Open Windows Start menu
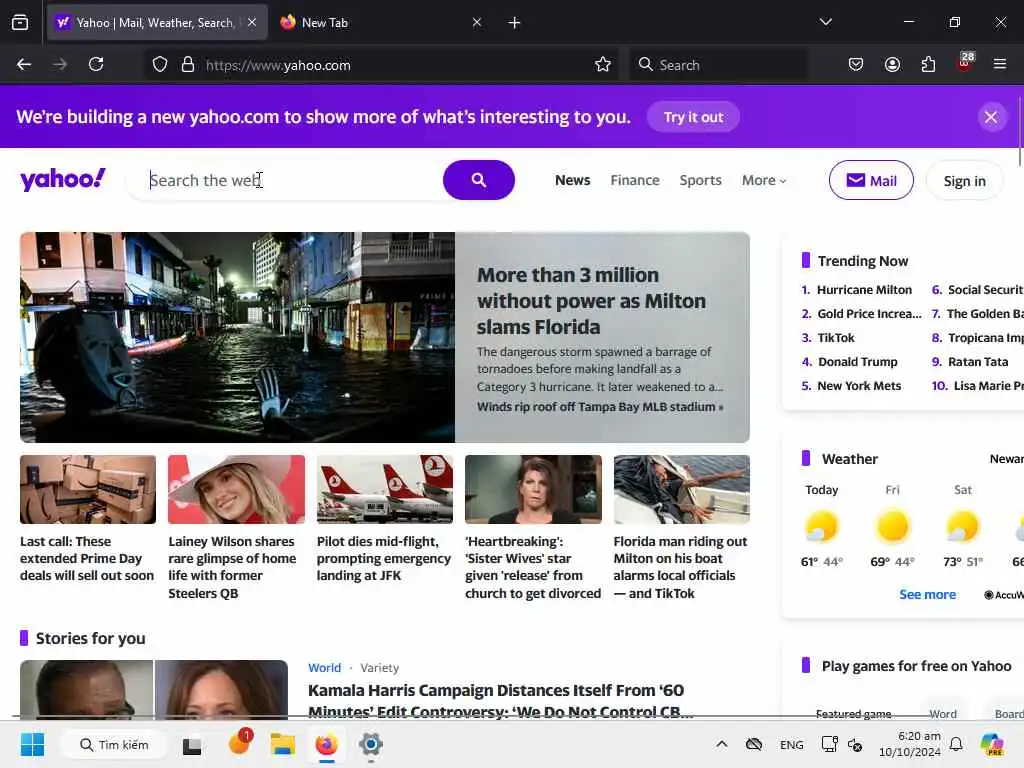 point(32,744)
